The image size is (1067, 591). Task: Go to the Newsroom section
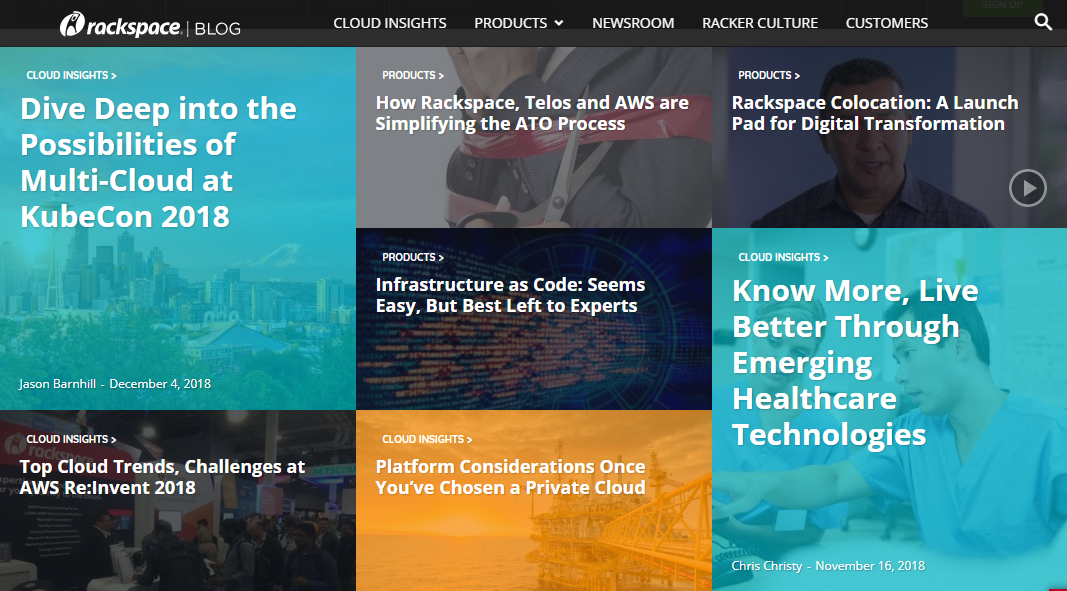(x=633, y=23)
